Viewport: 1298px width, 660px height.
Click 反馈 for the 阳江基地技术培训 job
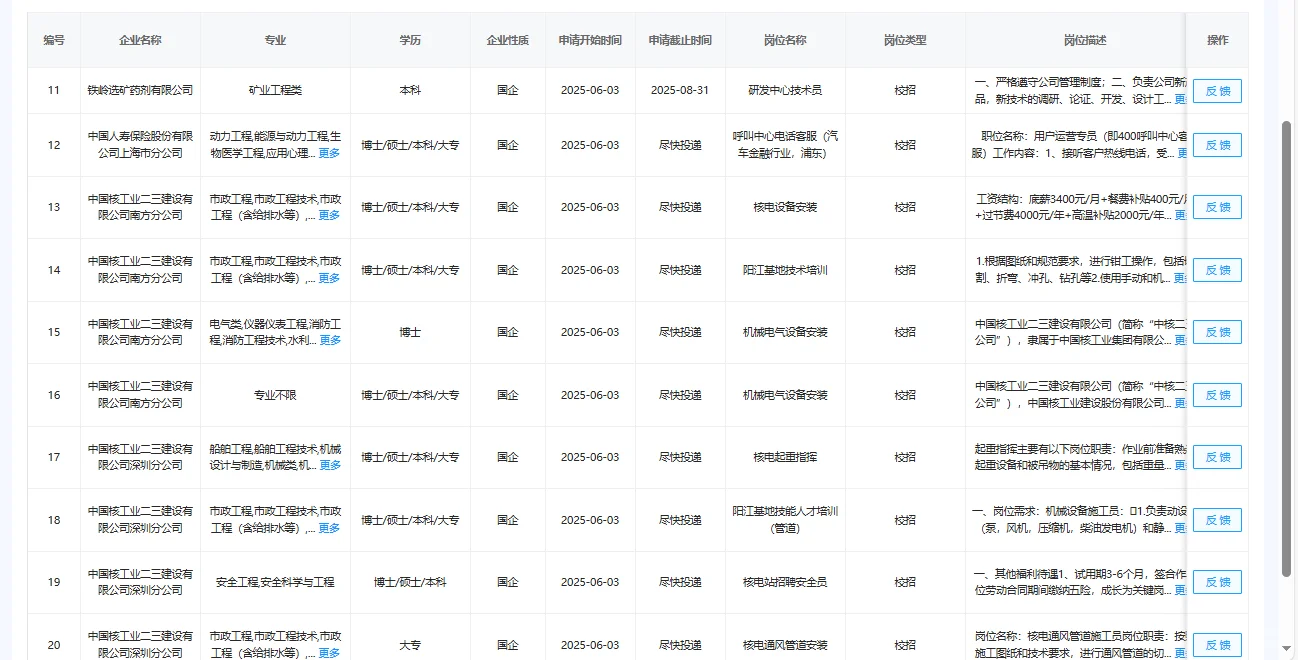coord(1216,269)
